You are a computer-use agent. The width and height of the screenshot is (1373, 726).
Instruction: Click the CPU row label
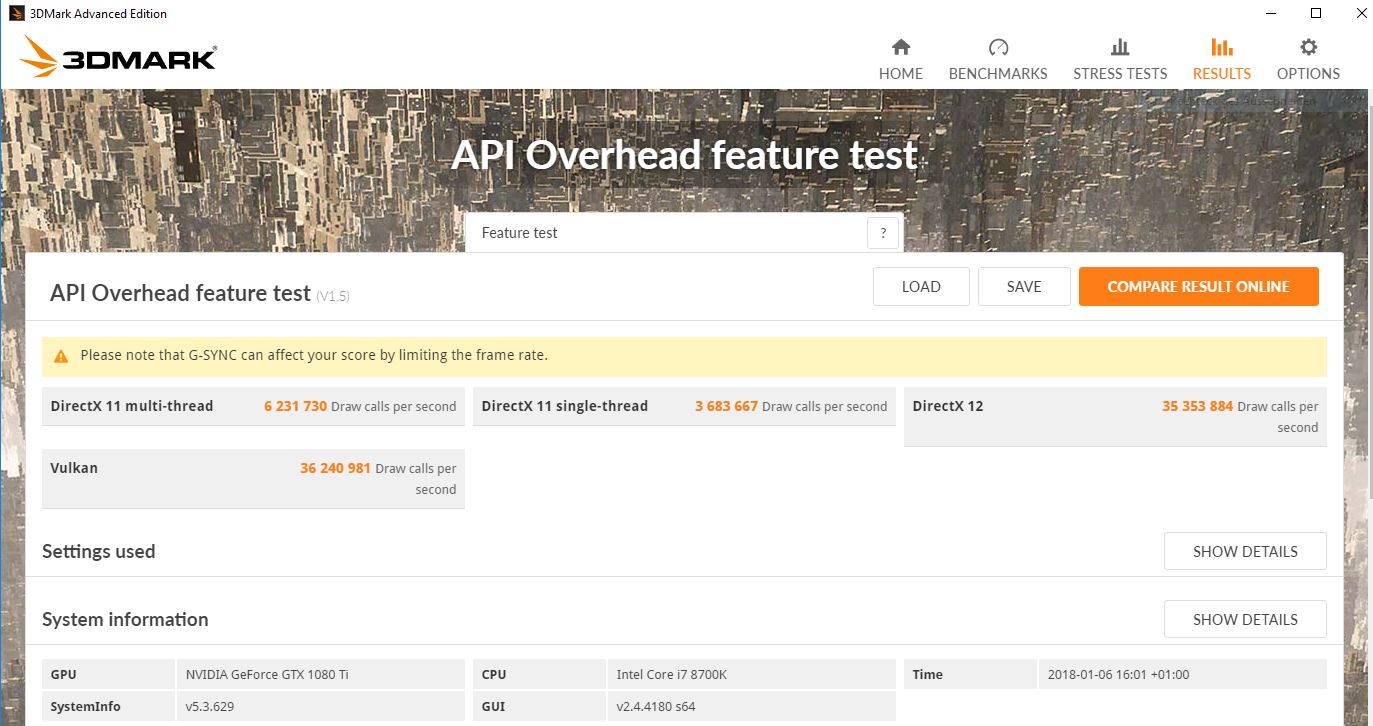coord(494,674)
